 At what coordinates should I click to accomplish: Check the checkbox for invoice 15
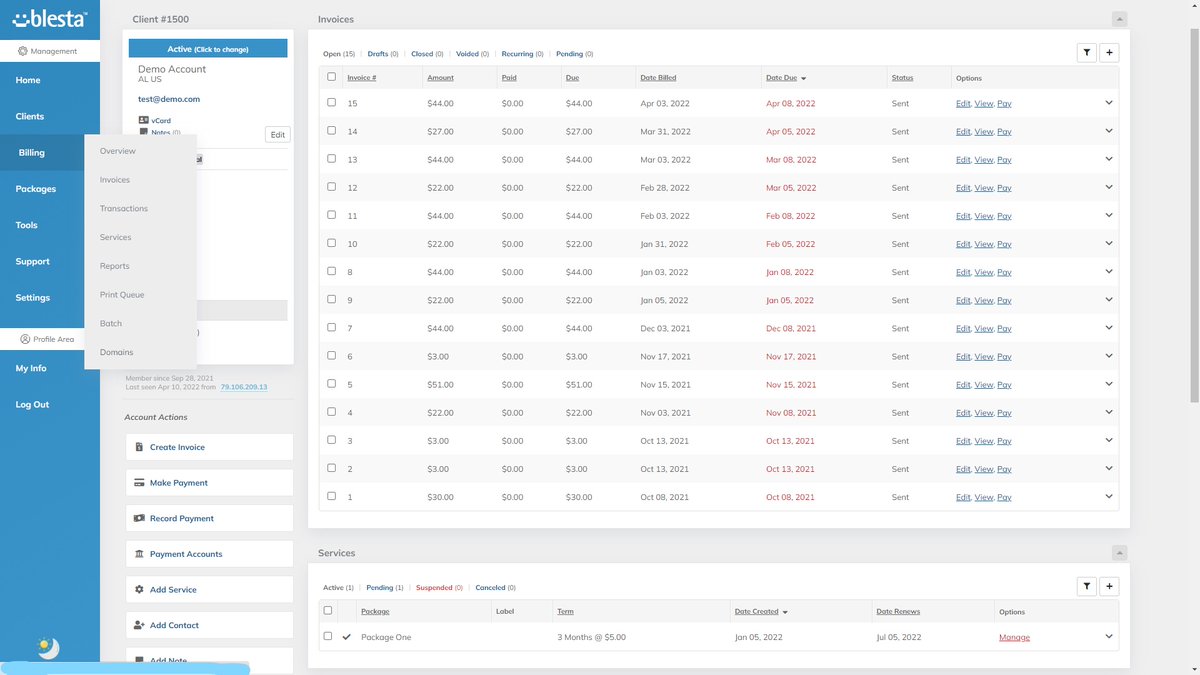[331, 103]
